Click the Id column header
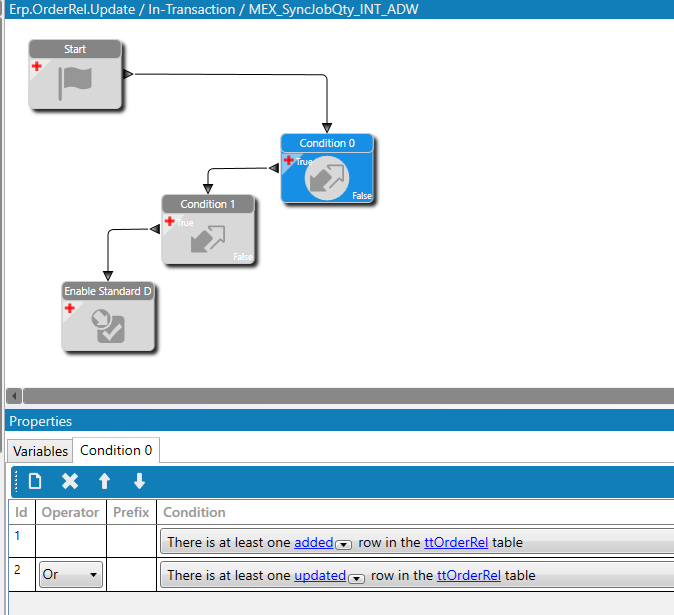Viewport: 674px width, 615px height. 21,512
